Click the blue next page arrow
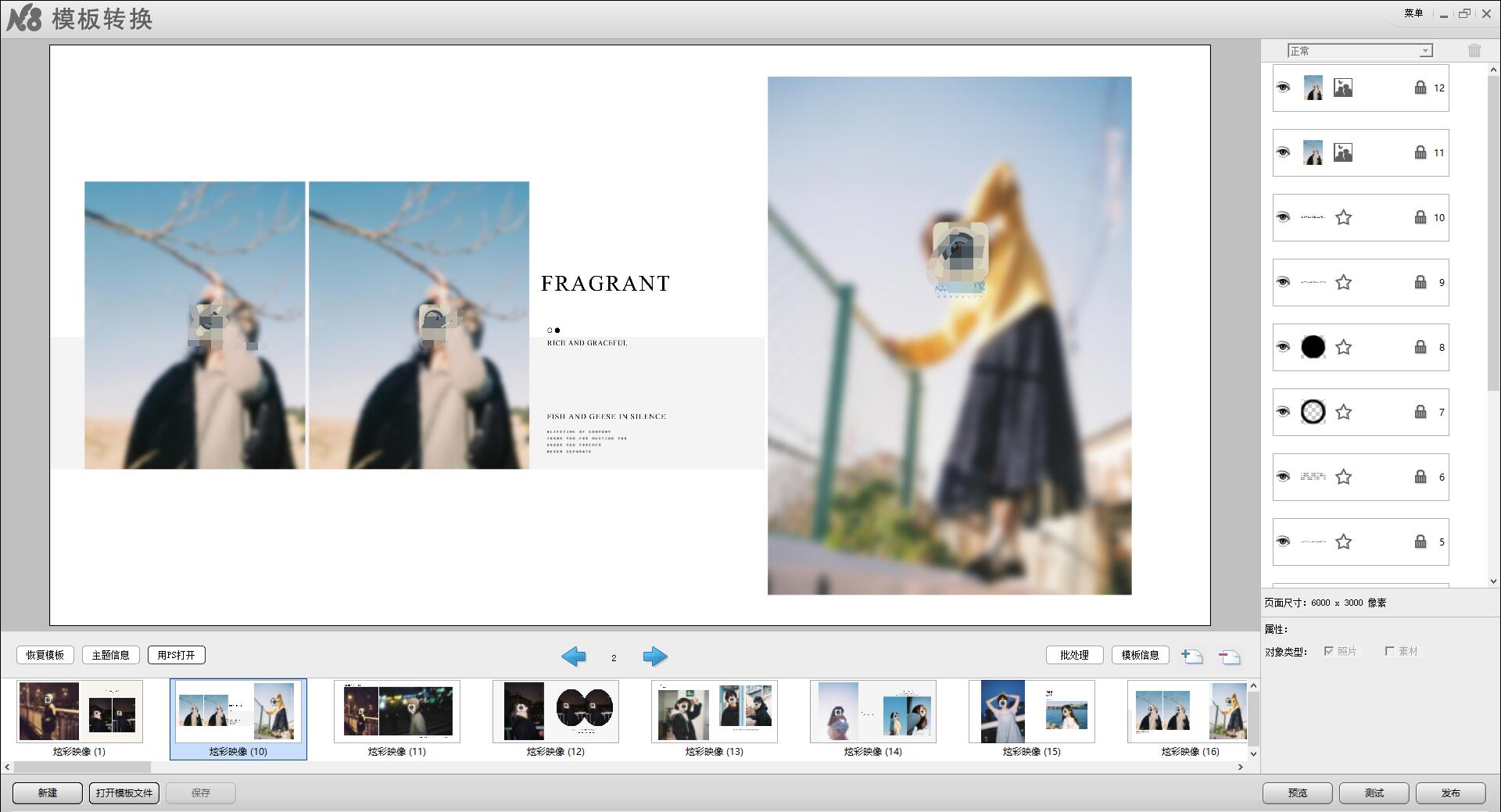The width and height of the screenshot is (1501, 812). point(655,656)
